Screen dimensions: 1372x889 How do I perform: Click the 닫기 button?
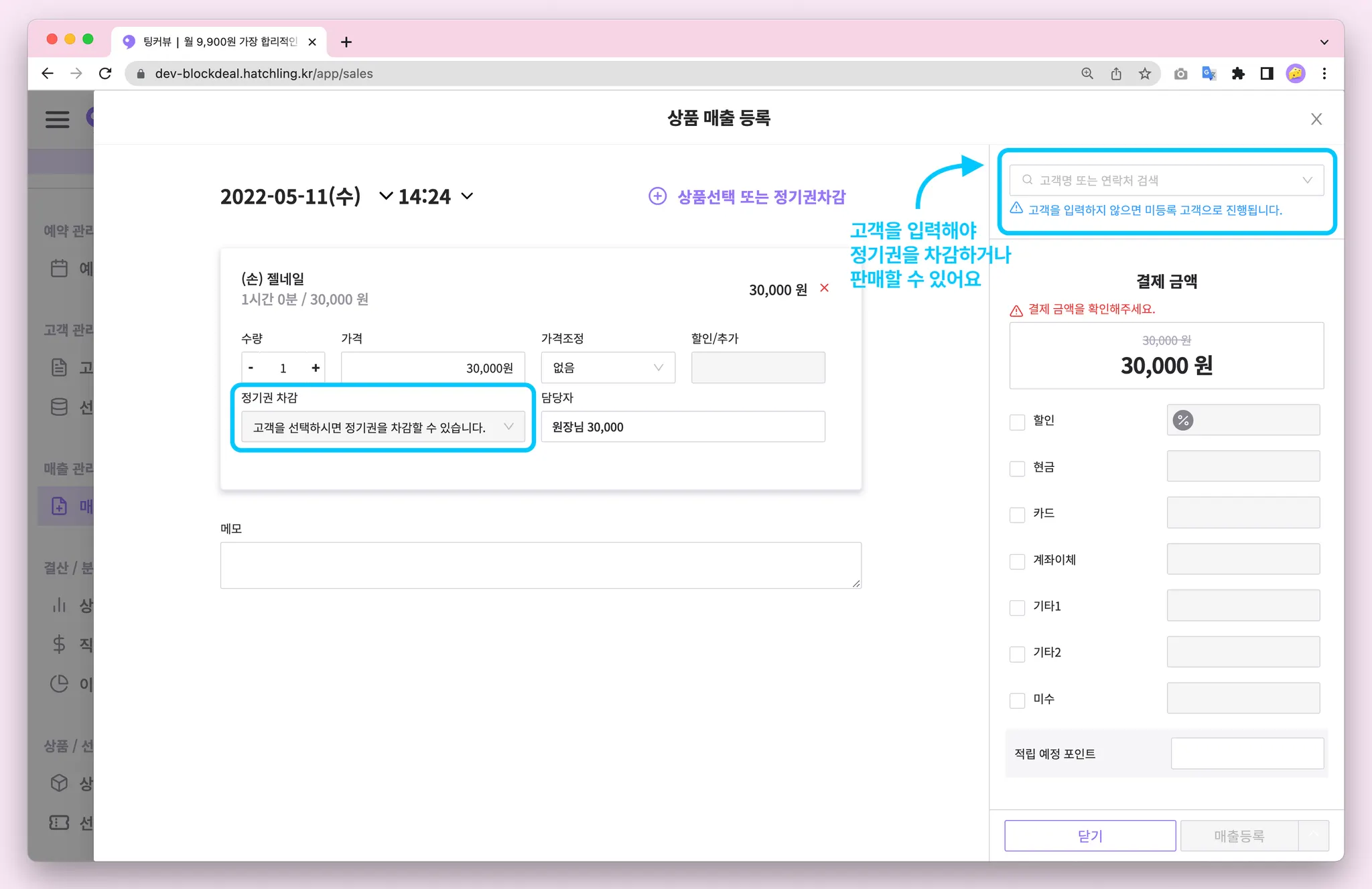[1089, 835]
